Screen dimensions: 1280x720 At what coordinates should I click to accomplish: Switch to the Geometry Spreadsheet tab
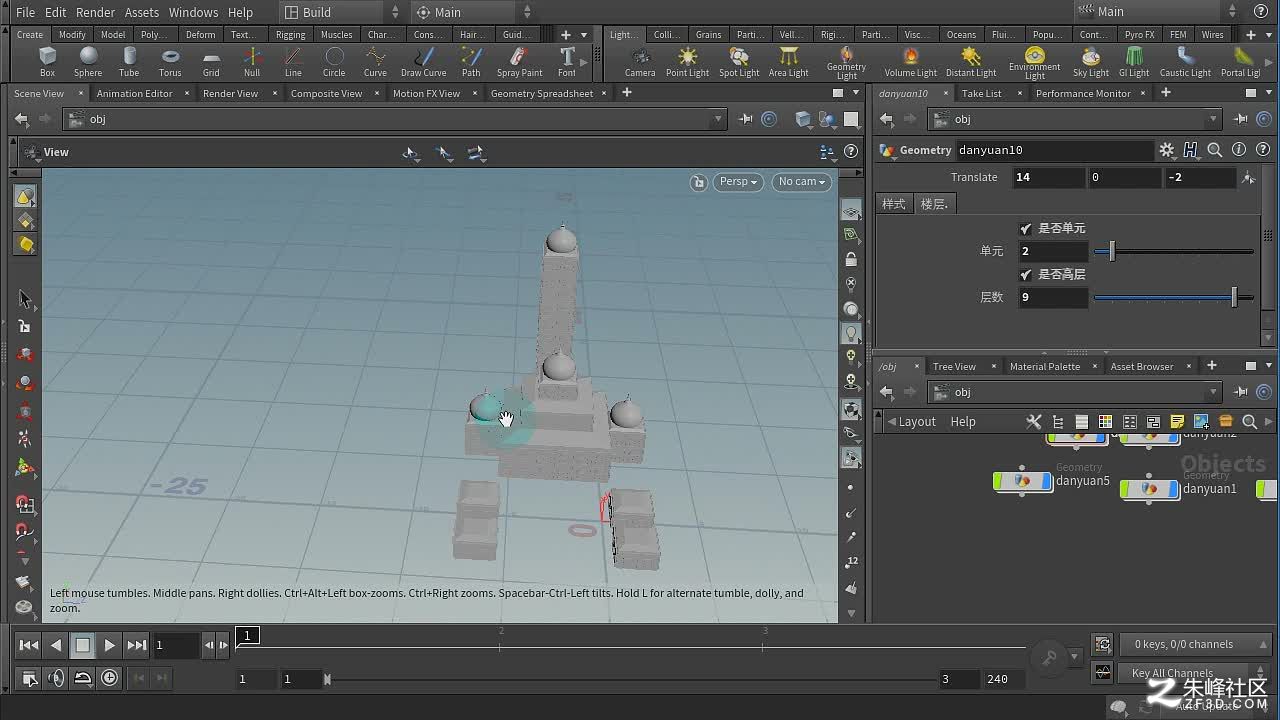point(542,93)
